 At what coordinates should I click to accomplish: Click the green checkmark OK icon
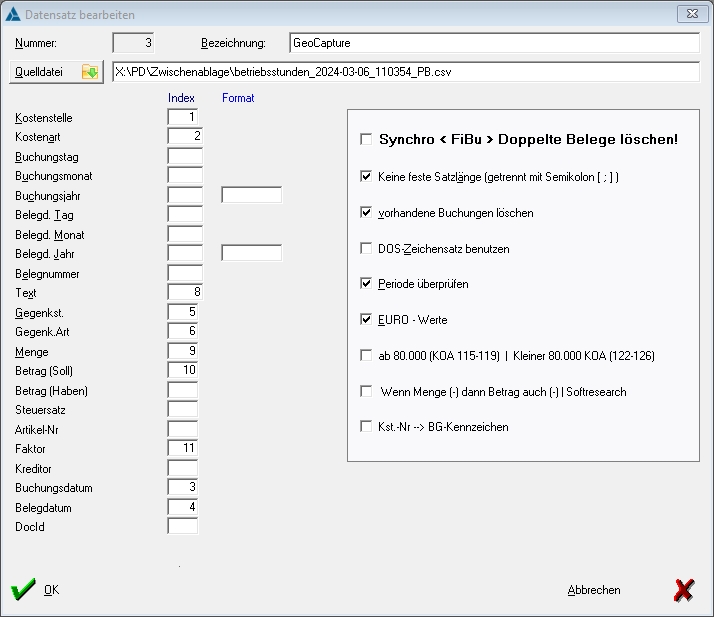click(23, 590)
